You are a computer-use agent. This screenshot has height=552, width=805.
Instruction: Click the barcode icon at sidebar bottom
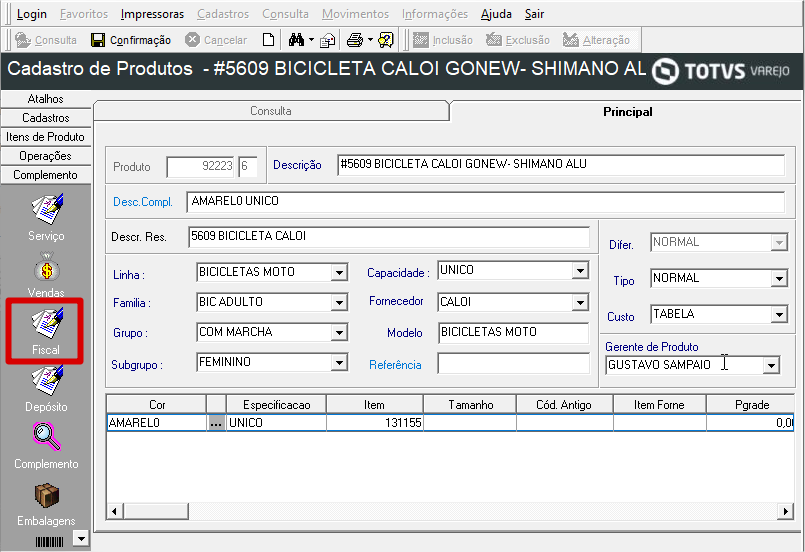(49, 542)
